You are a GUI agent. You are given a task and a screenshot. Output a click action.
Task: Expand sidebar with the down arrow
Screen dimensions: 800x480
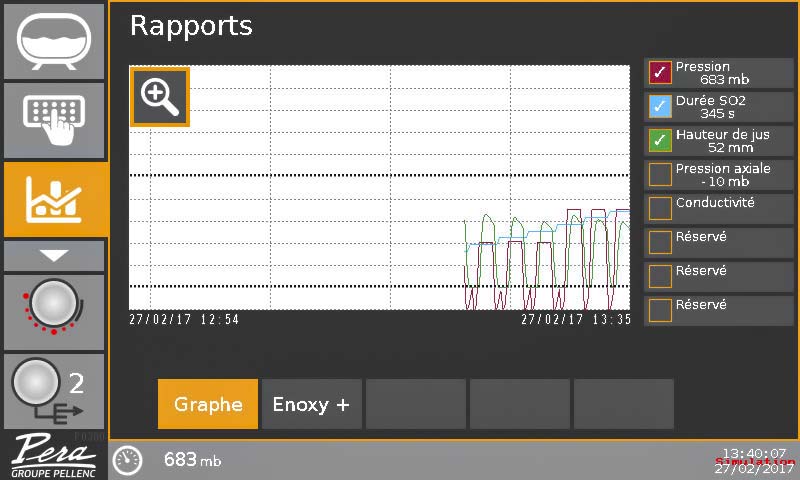[54, 256]
